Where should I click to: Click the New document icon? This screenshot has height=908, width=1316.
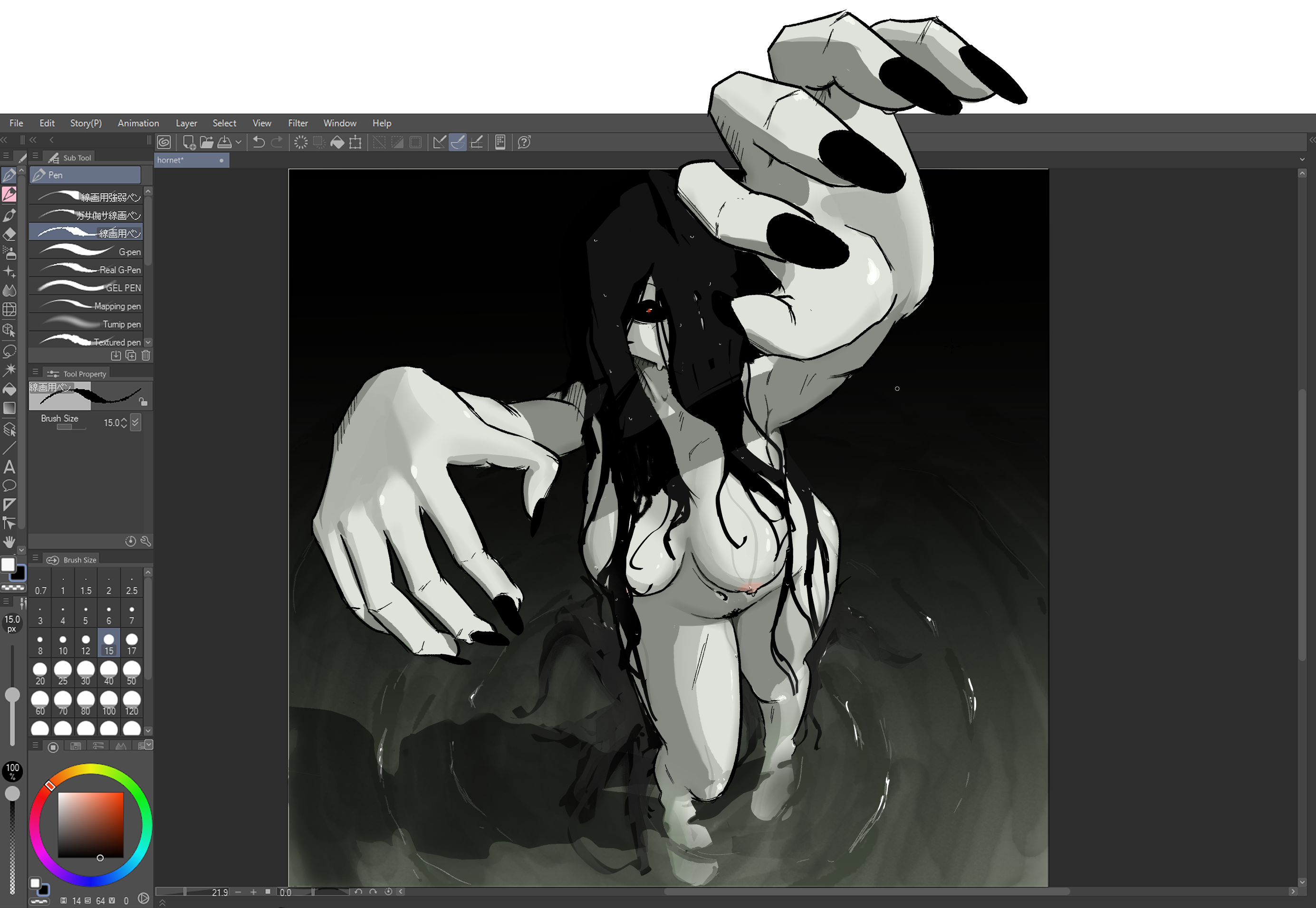189,142
